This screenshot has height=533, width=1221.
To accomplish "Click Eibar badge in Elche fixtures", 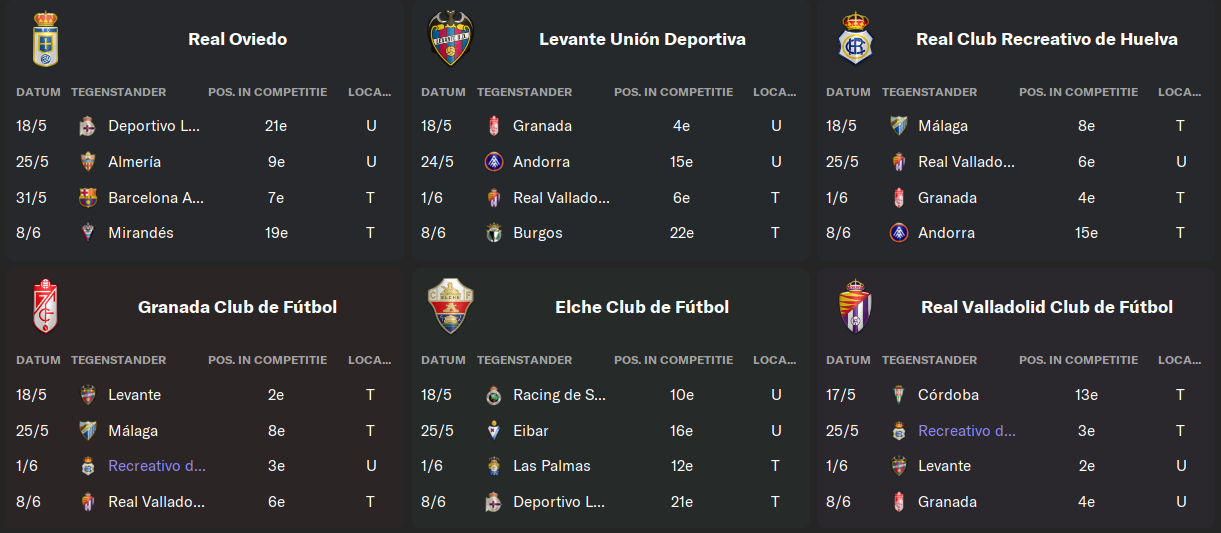I will (x=493, y=431).
